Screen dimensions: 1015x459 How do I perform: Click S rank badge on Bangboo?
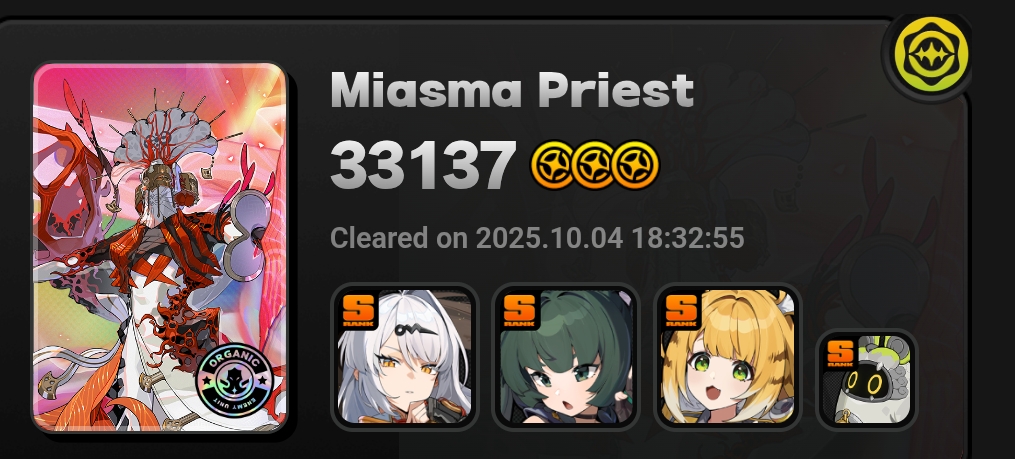pyautogui.click(x=841, y=355)
